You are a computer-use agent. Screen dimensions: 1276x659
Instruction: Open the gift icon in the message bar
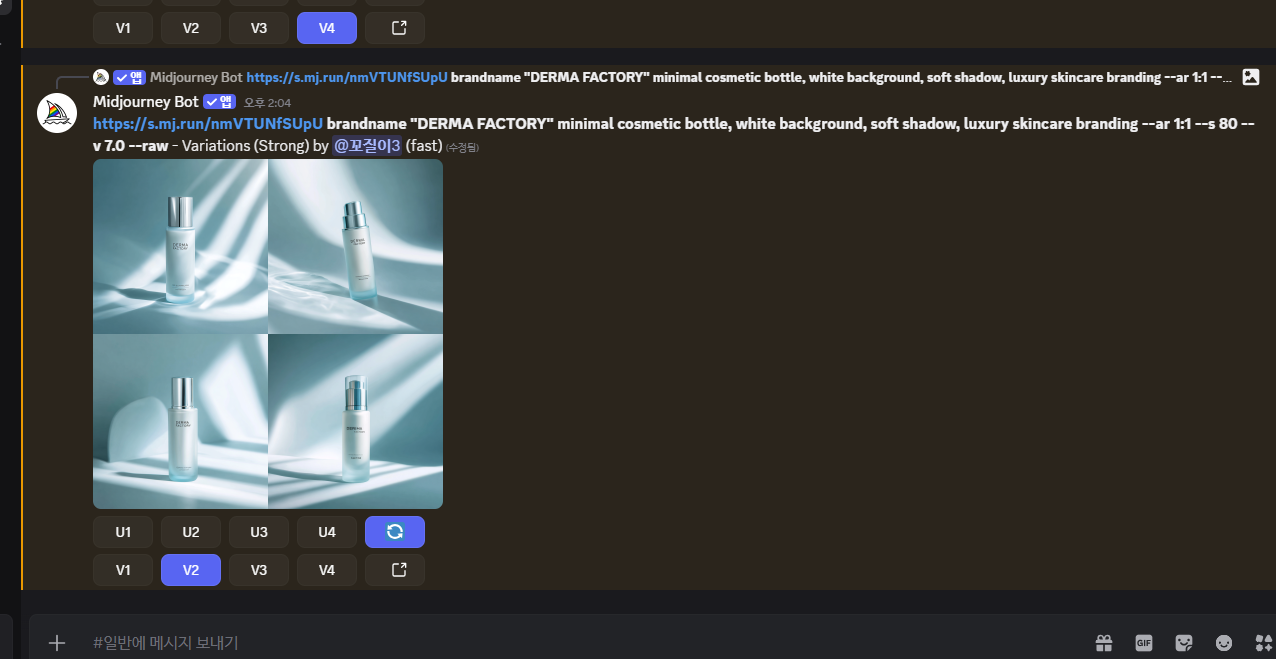click(1104, 643)
